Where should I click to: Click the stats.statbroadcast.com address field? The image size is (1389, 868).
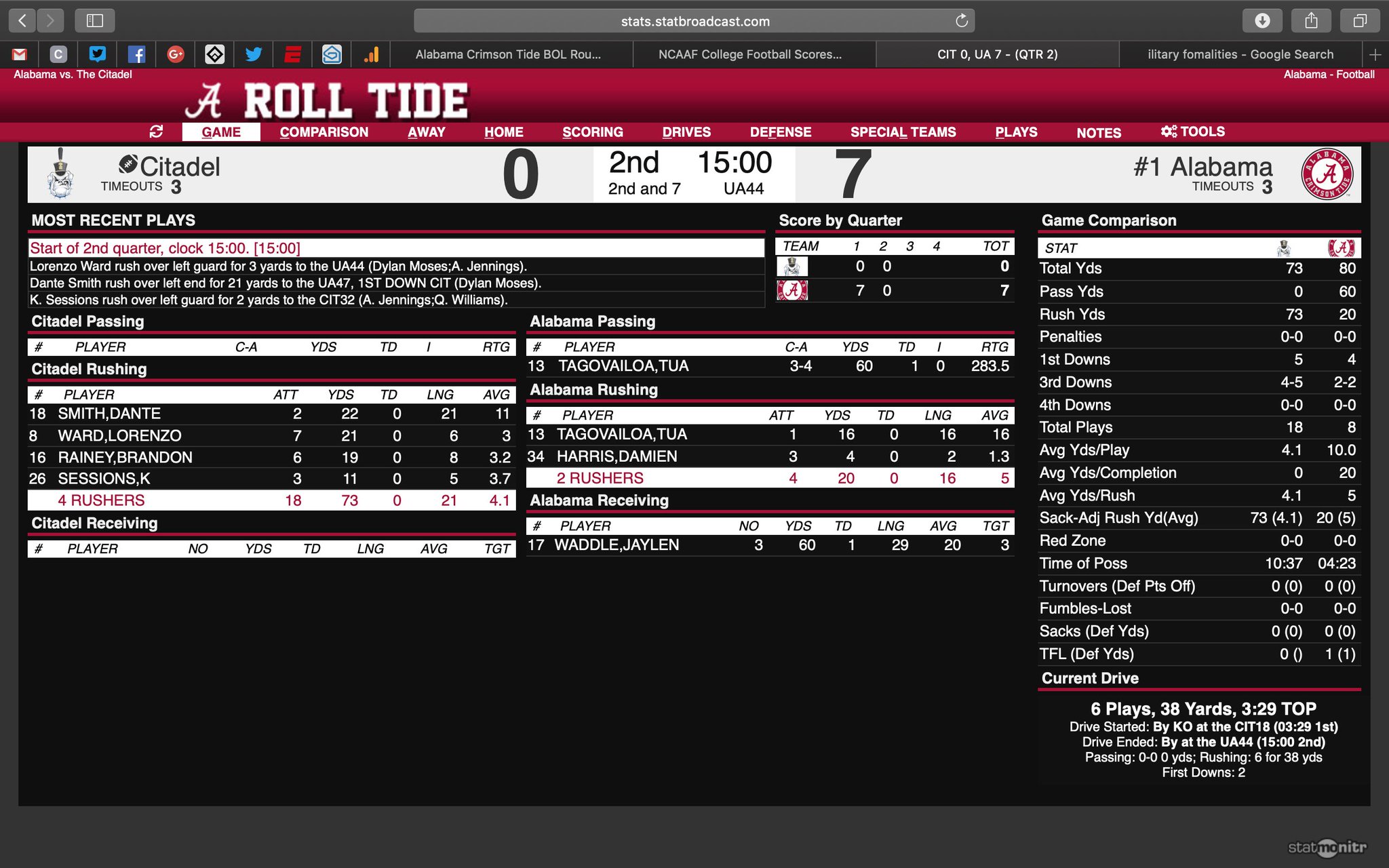pos(694,21)
